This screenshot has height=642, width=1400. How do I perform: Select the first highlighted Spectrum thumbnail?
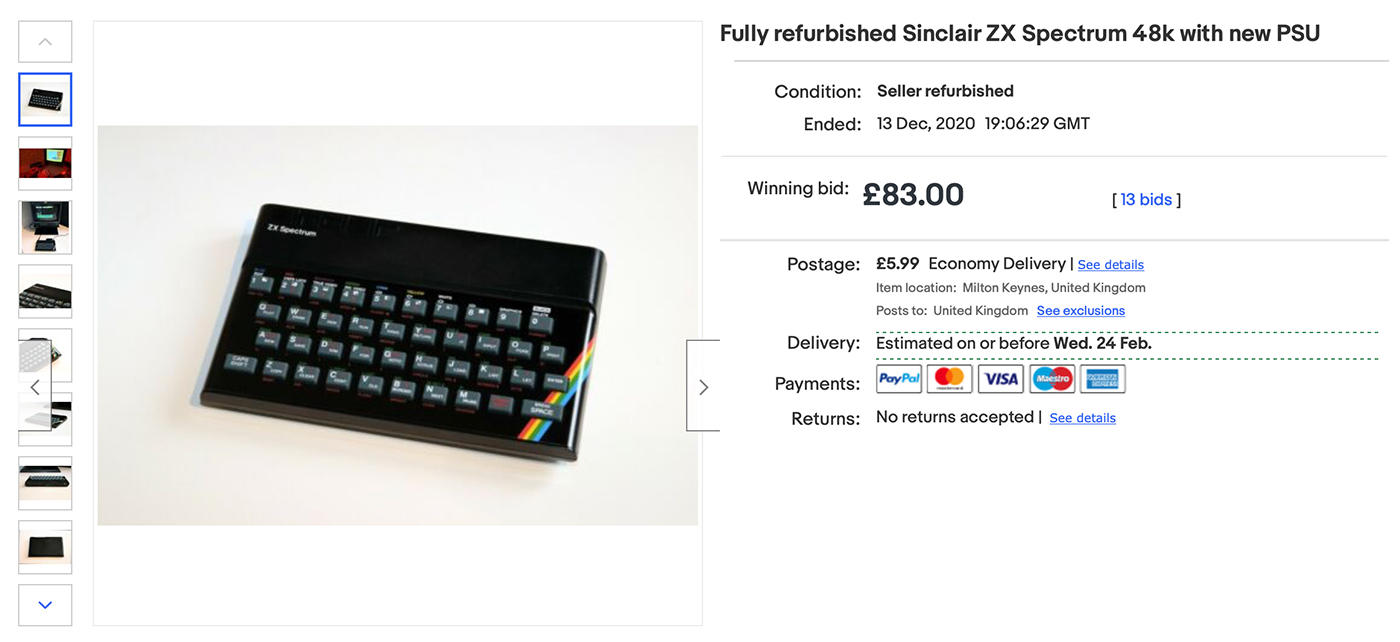point(45,100)
